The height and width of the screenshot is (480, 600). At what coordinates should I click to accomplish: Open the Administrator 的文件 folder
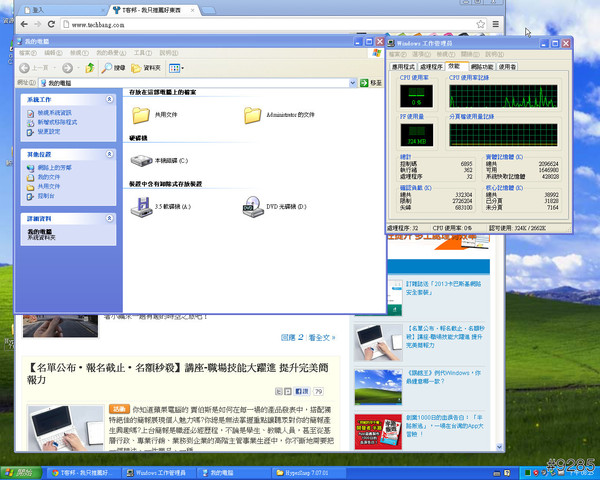pos(252,115)
